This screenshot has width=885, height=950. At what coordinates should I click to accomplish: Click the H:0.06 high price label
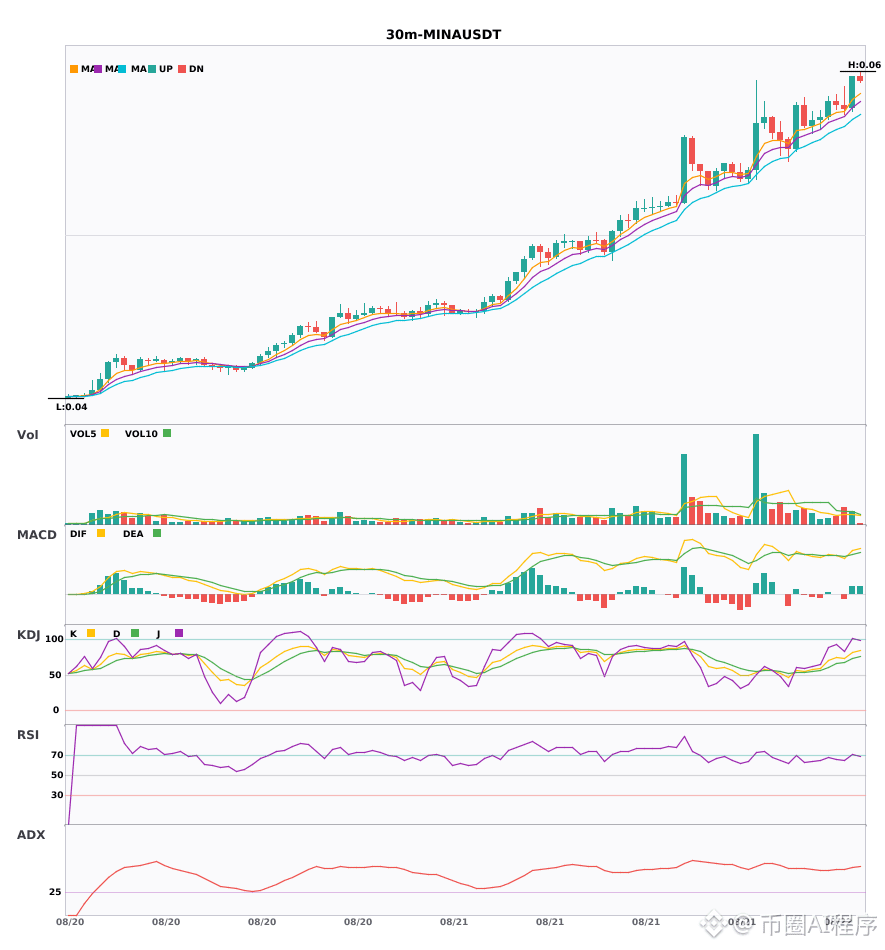pos(864,65)
